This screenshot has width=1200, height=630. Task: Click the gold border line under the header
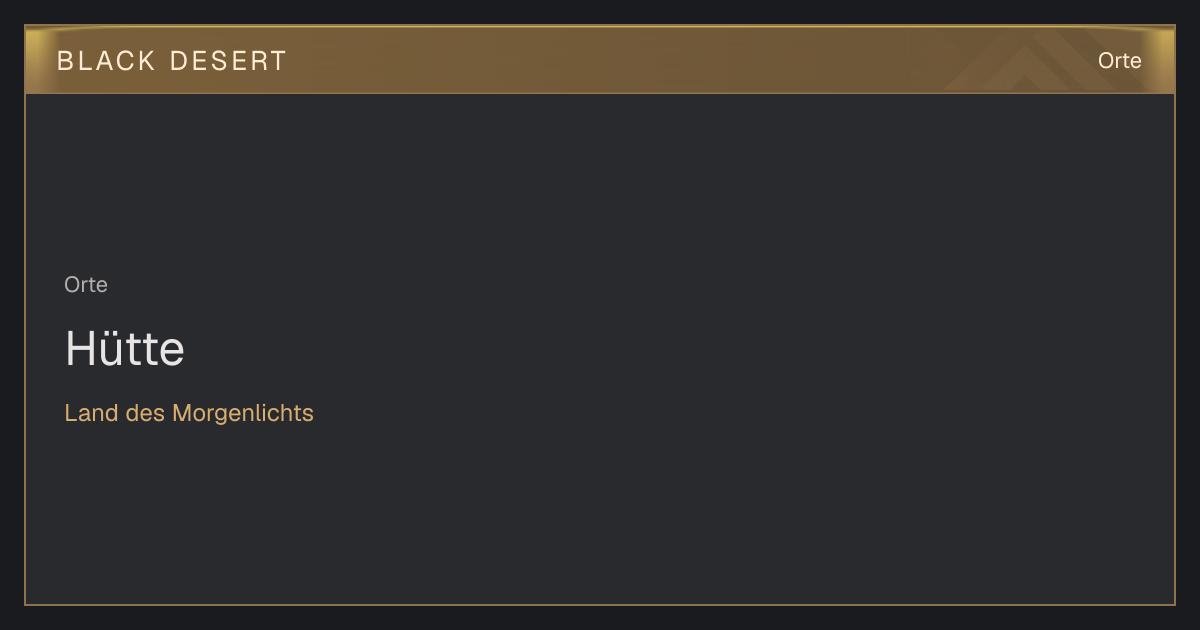(x=600, y=93)
